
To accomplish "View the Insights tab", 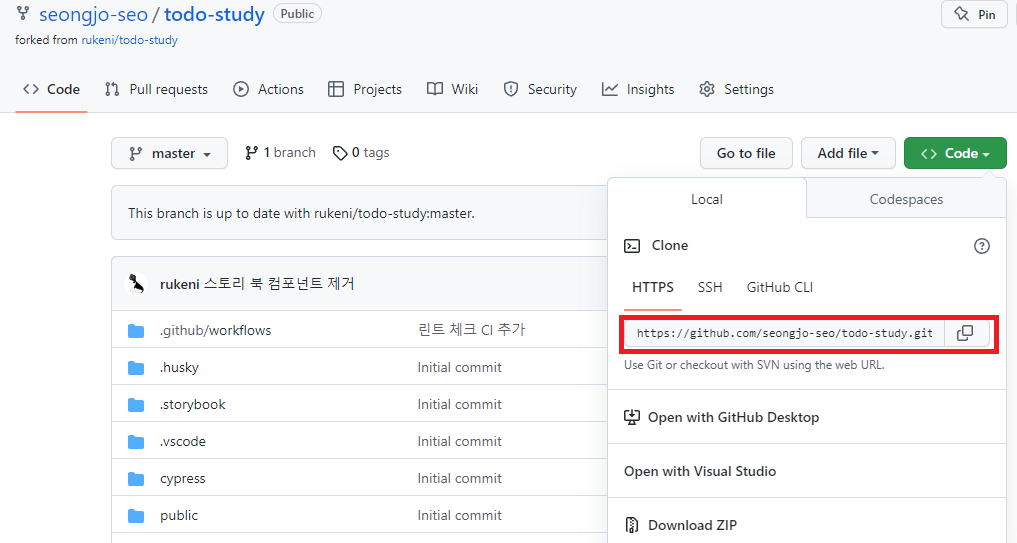I will [638, 90].
